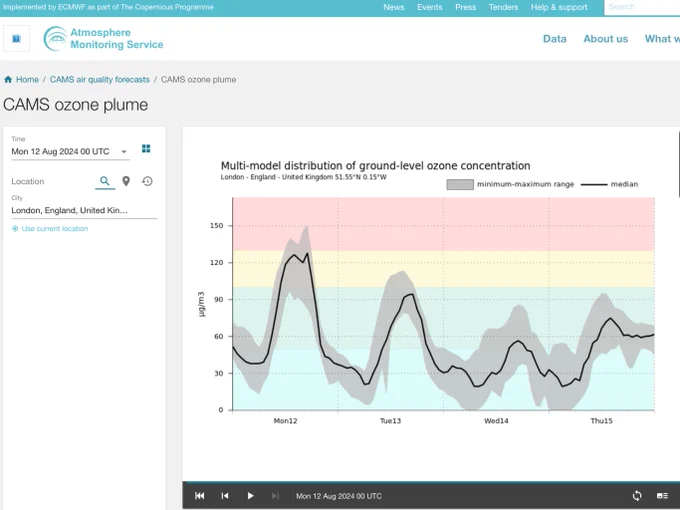Click the small square icon left of logo
The width and height of the screenshot is (680, 510).
(16, 39)
